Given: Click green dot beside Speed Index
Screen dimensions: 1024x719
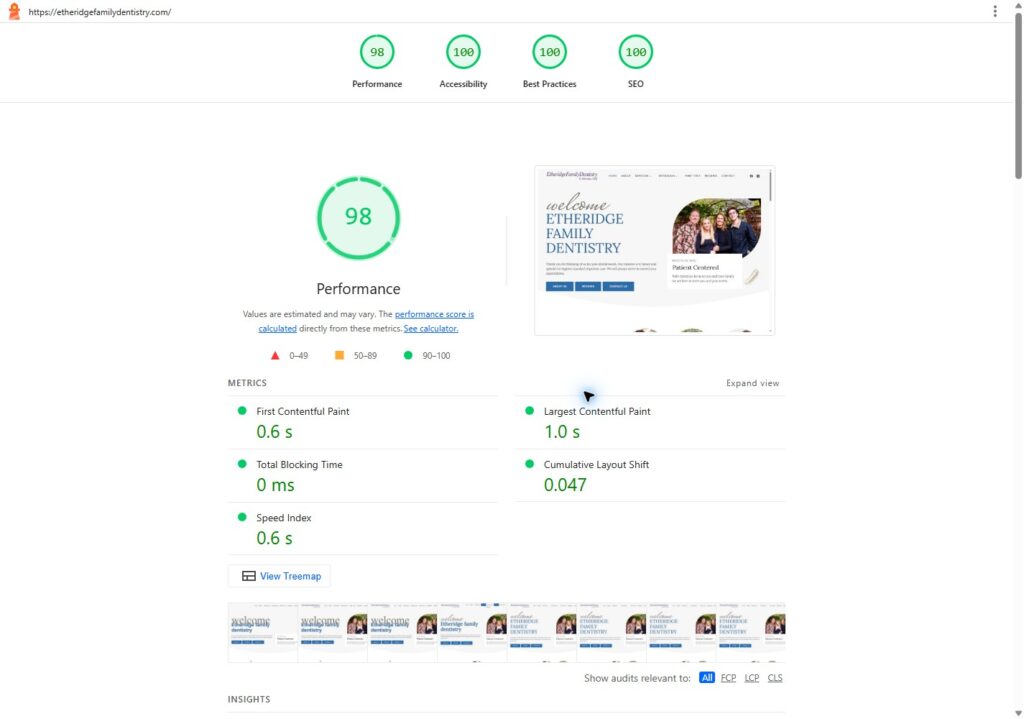Looking at the screenshot, I should pyautogui.click(x=242, y=517).
